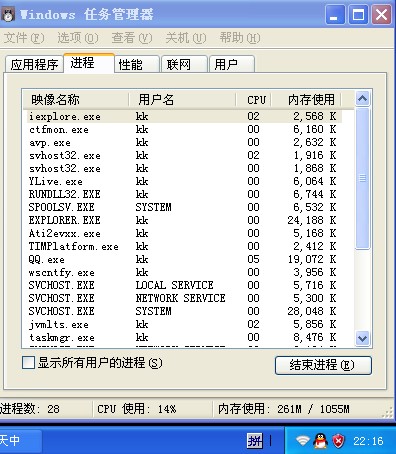Click the scroll up arrow in process list
This screenshot has width=396, height=454.
coord(362,98)
